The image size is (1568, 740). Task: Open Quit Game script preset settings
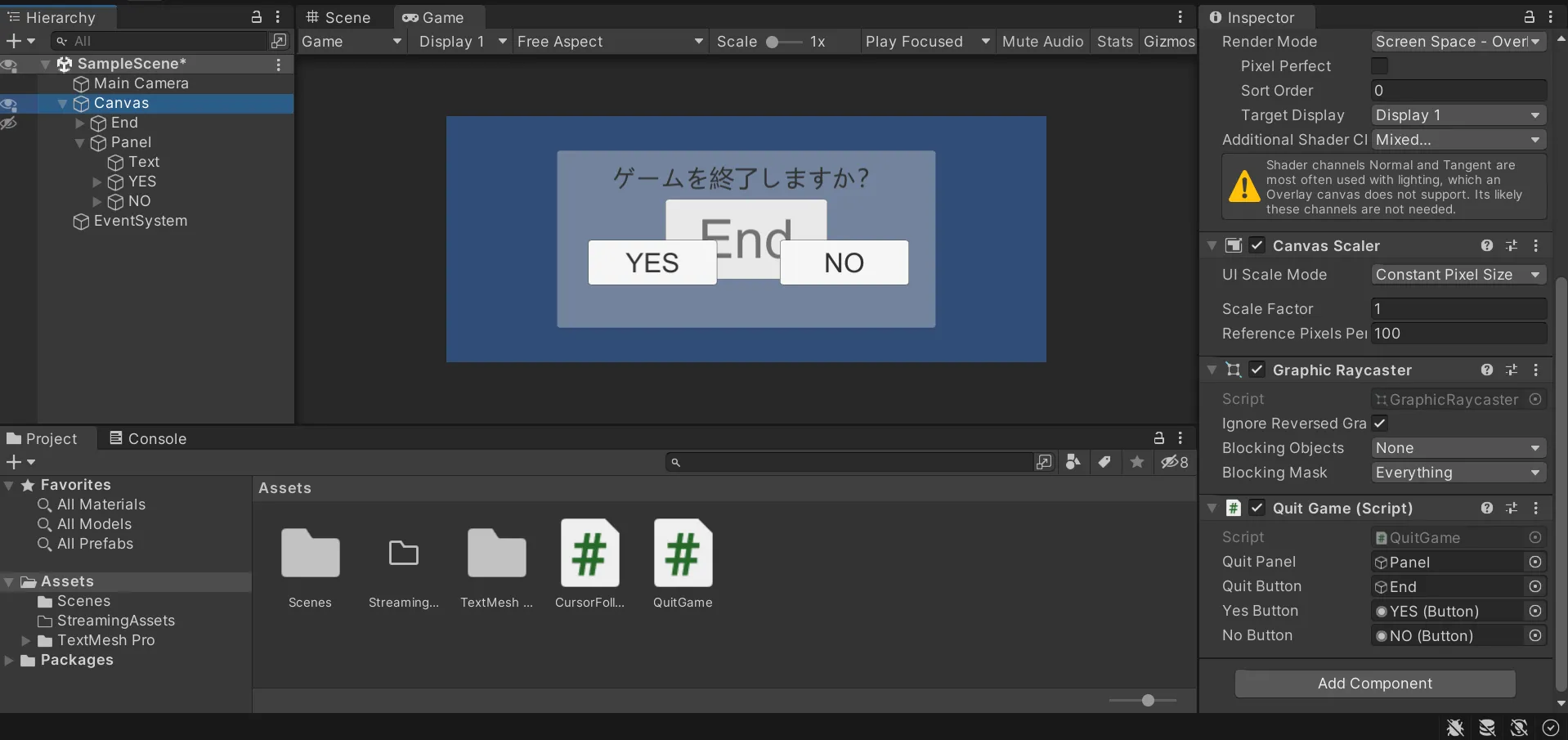click(x=1512, y=509)
